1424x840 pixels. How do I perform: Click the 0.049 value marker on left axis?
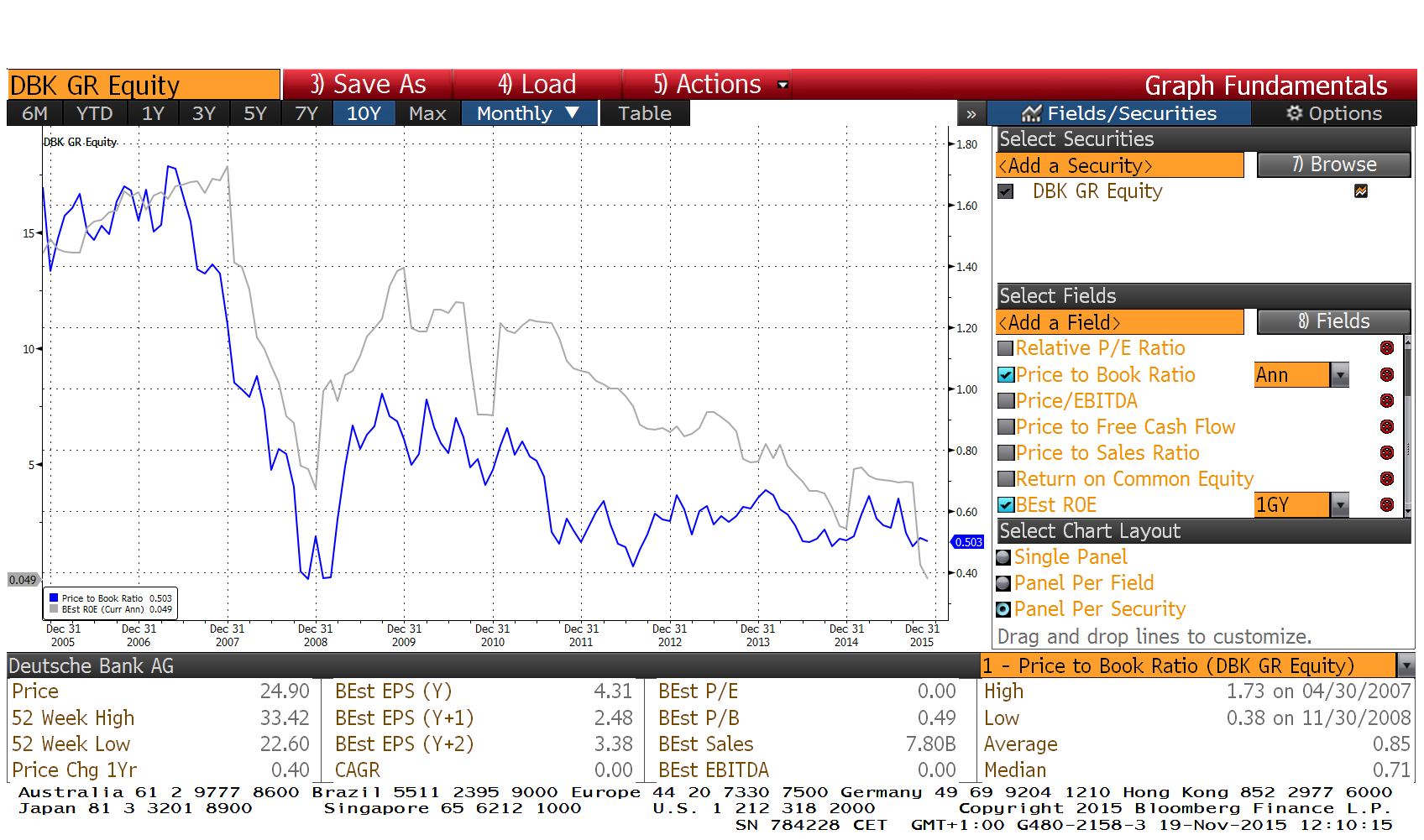[23, 580]
